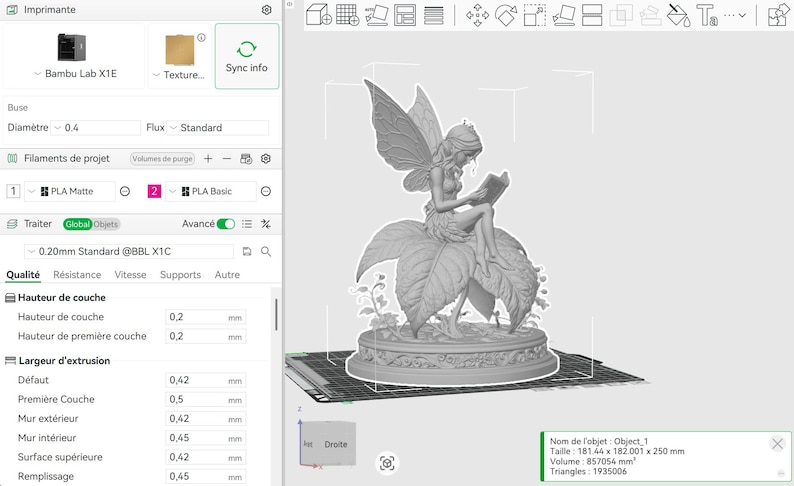Click the settings panel vertical scrollbar
Screen dimensions: 794x486
pyautogui.click(x=276, y=315)
